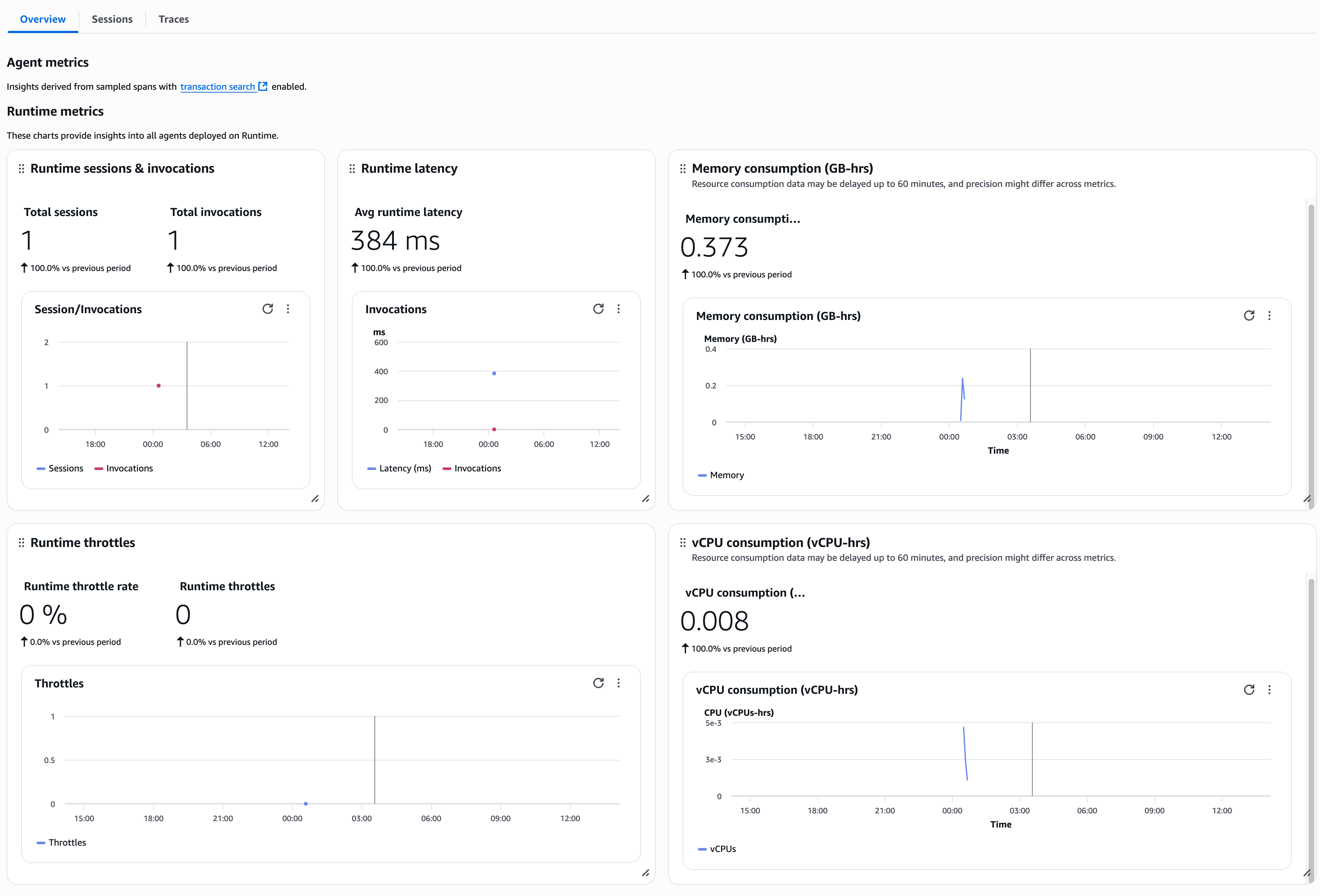Refresh the Memory consumption chart
The image size is (1320, 896).
point(1249,316)
